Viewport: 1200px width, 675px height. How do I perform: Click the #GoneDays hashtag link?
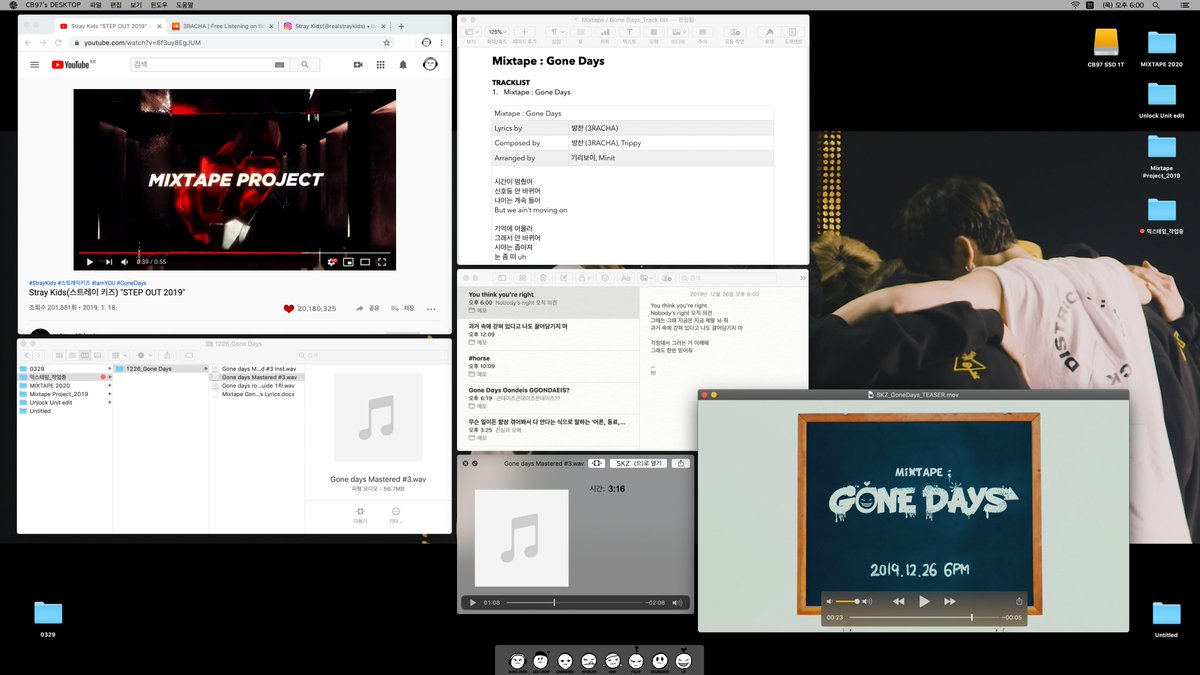(x=131, y=283)
